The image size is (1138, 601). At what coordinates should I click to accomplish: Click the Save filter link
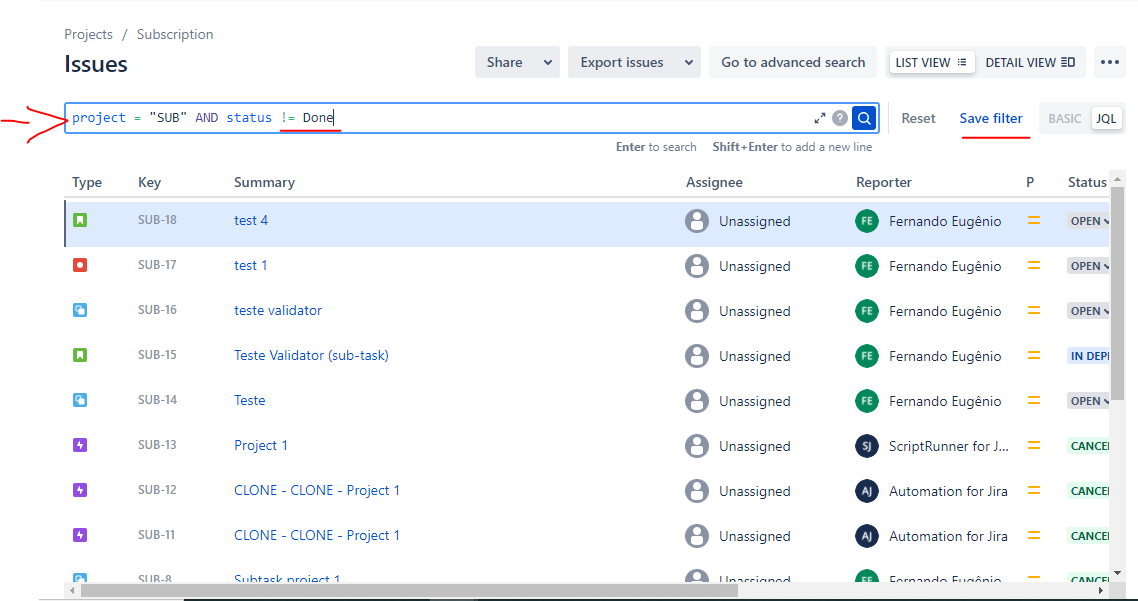991,117
